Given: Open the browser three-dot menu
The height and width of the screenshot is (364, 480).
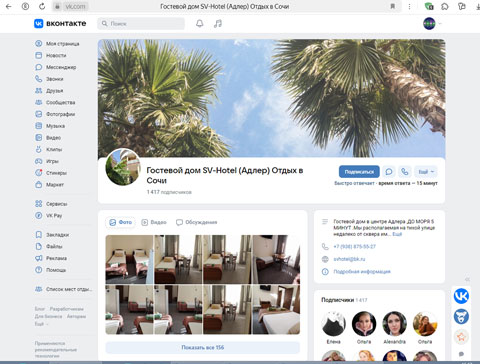Looking at the screenshot, I should click(409, 6).
